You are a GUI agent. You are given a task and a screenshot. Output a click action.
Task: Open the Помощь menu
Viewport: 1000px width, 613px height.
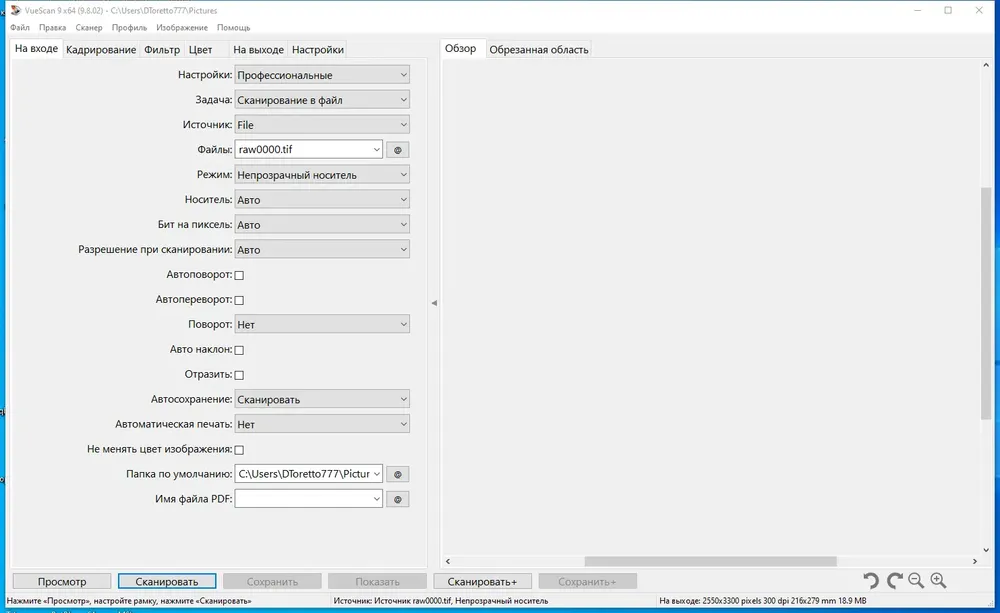click(x=233, y=27)
